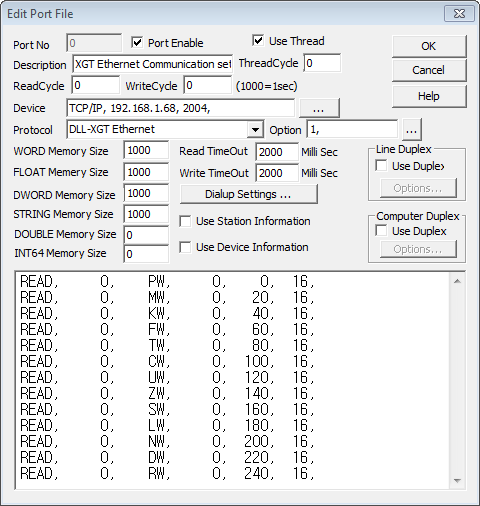
Task: Click the scroll up arrow in the list
Action: coord(457,281)
